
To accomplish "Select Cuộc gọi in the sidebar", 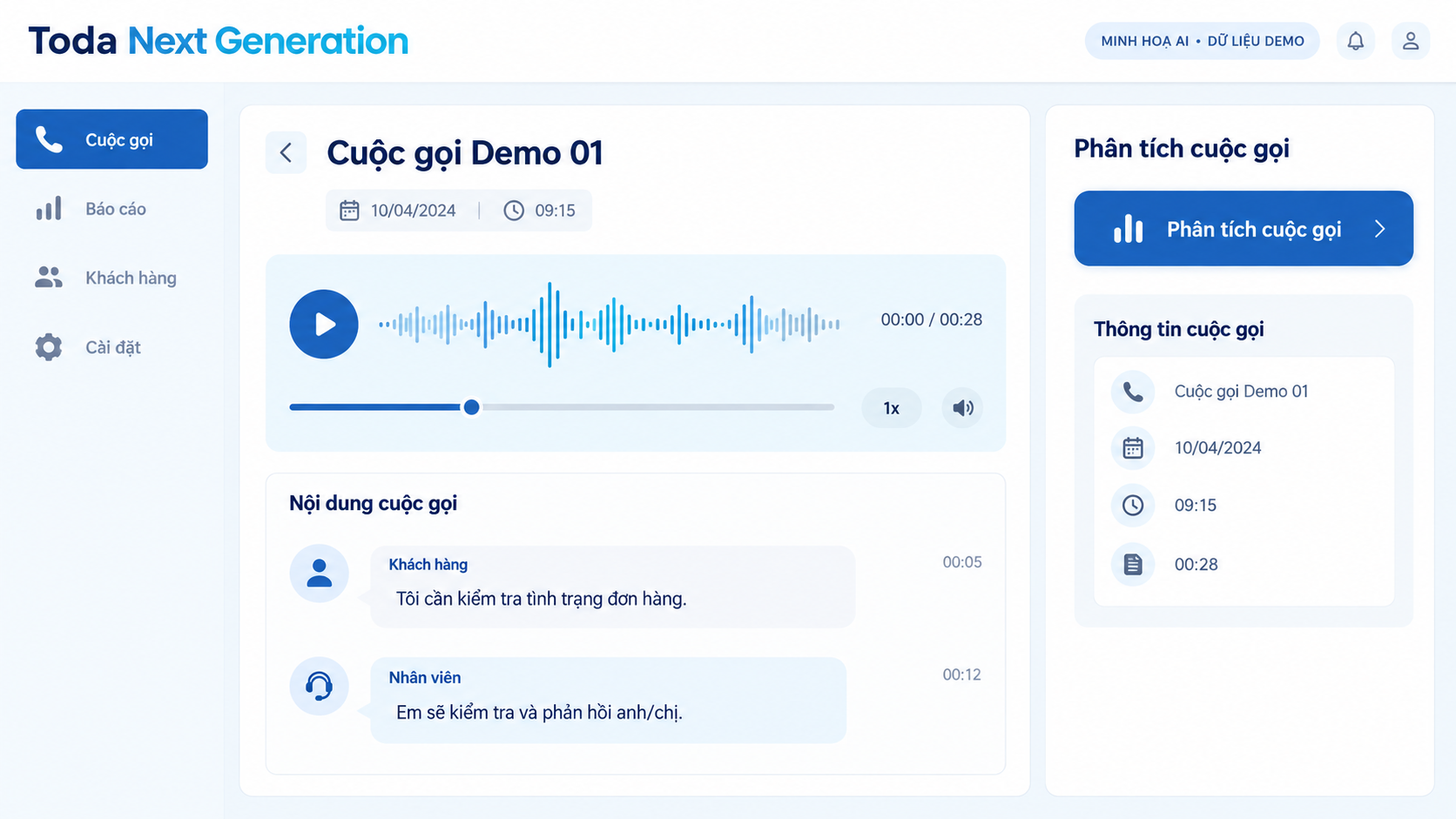I will click(x=111, y=139).
